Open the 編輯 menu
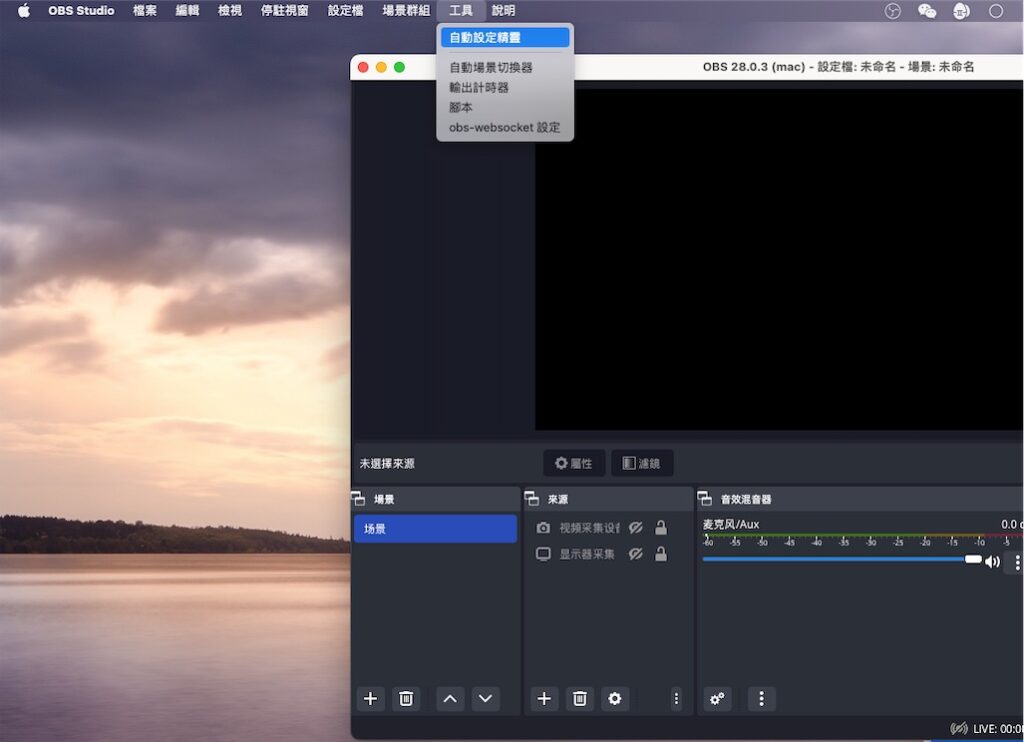Viewport: 1024px width, 742px height. pyautogui.click(x=187, y=10)
